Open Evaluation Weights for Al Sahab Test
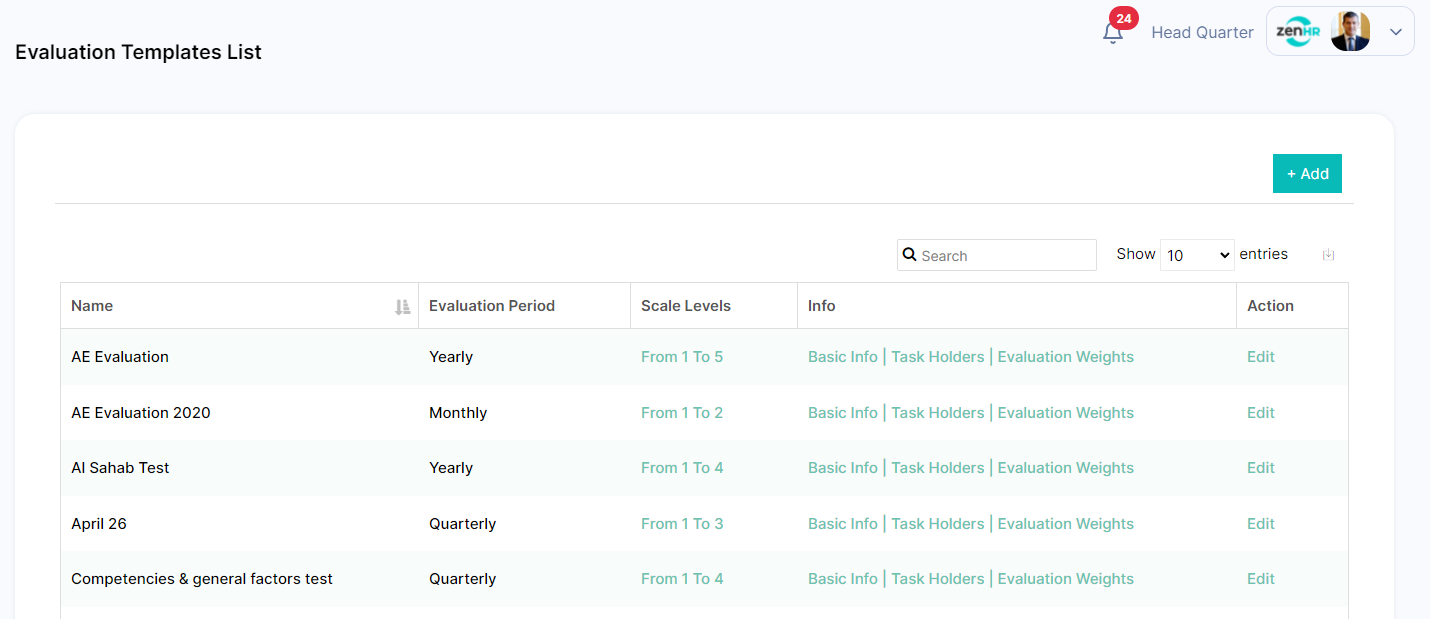Image resolution: width=1430 pixels, height=619 pixels. click(x=1066, y=468)
